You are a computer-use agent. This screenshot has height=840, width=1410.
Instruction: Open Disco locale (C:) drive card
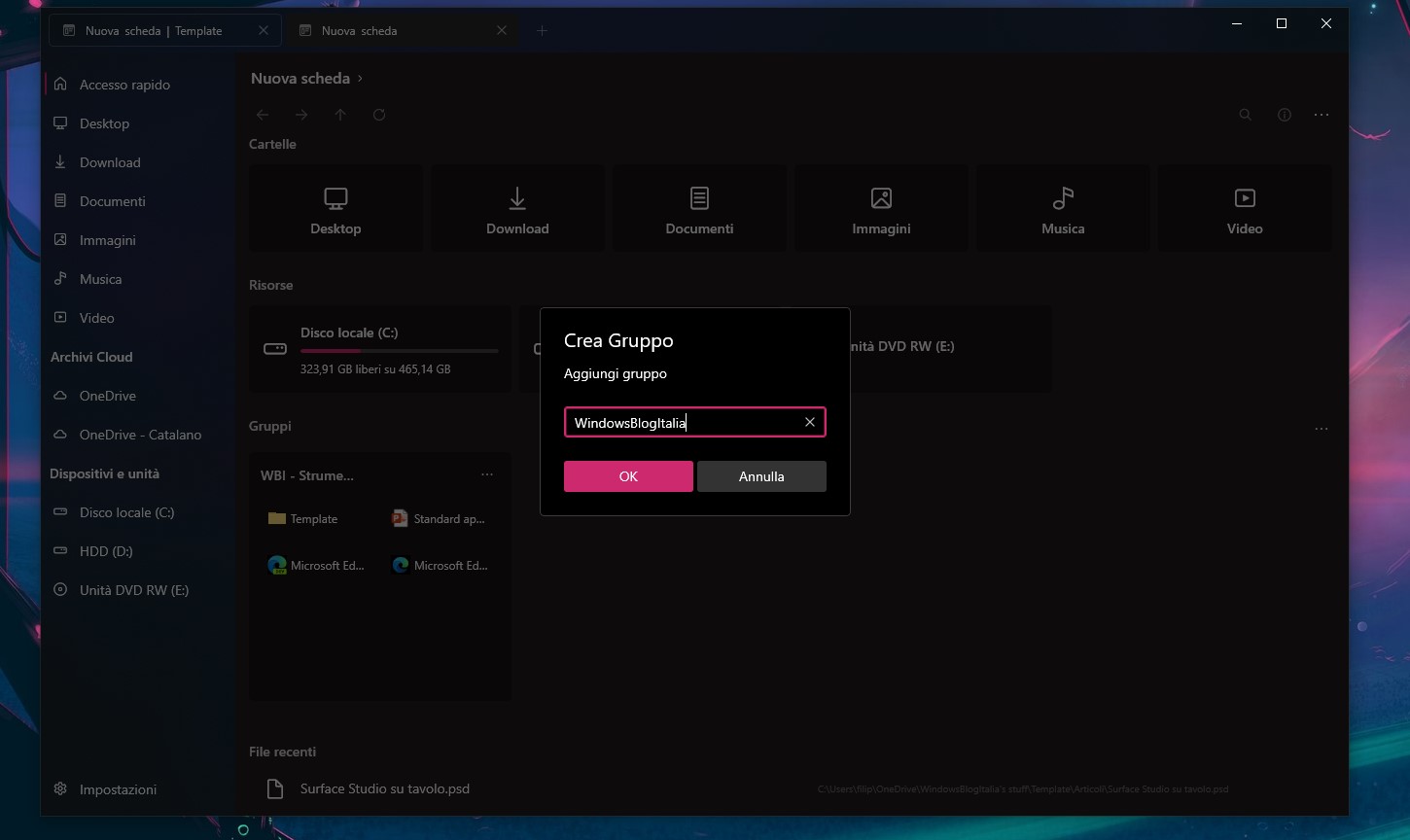(380, 349)
